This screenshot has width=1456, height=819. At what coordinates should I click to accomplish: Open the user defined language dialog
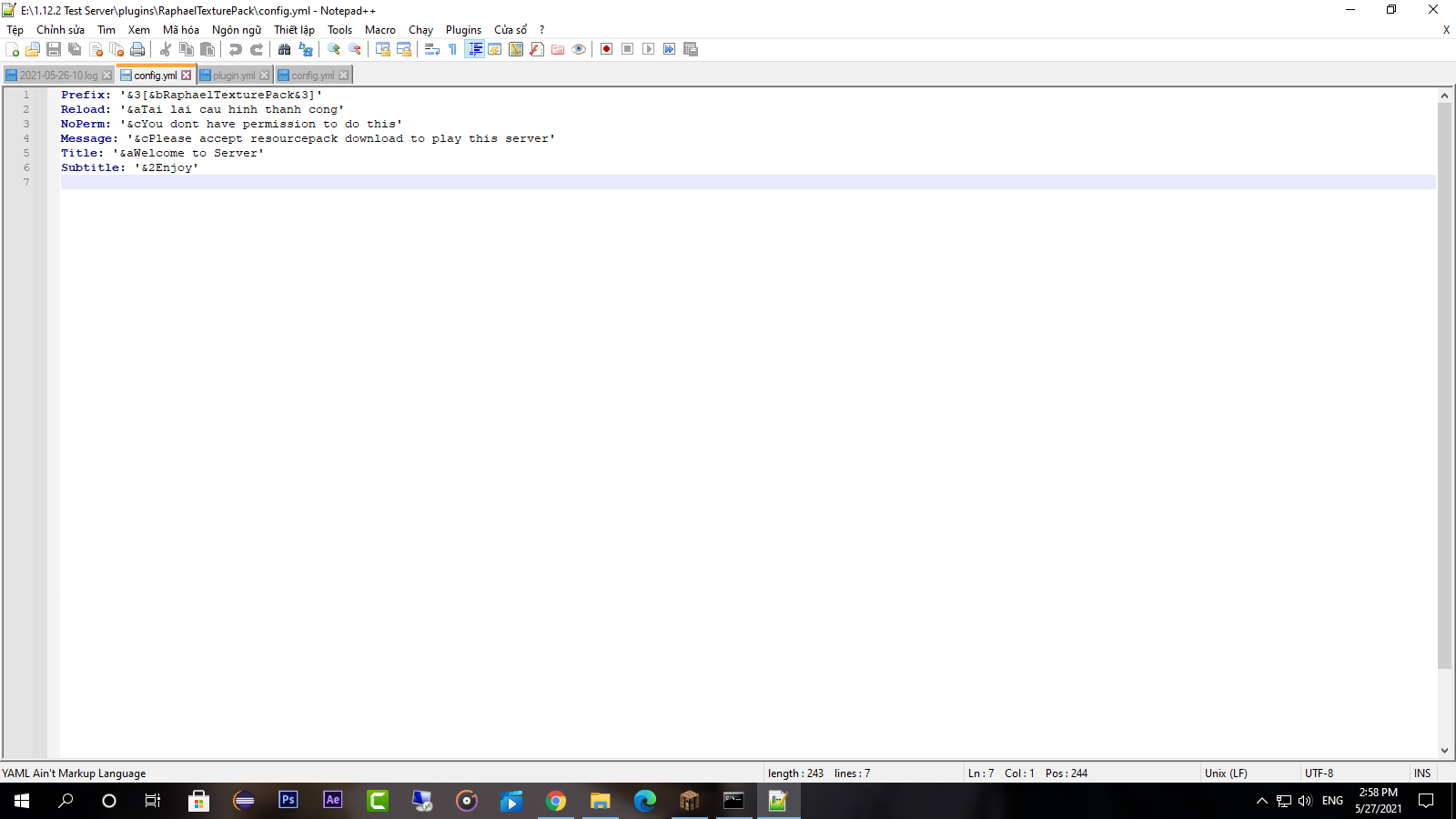[x=495, y=49]
